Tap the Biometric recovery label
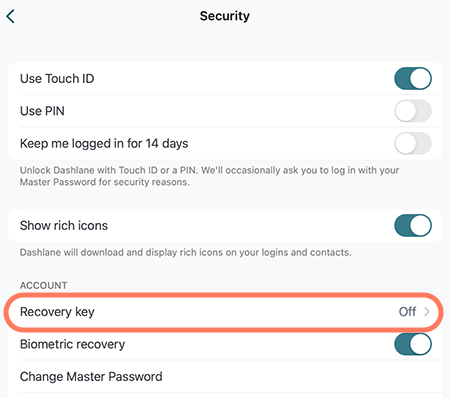The image size is (450, 398). pos(72,344)
